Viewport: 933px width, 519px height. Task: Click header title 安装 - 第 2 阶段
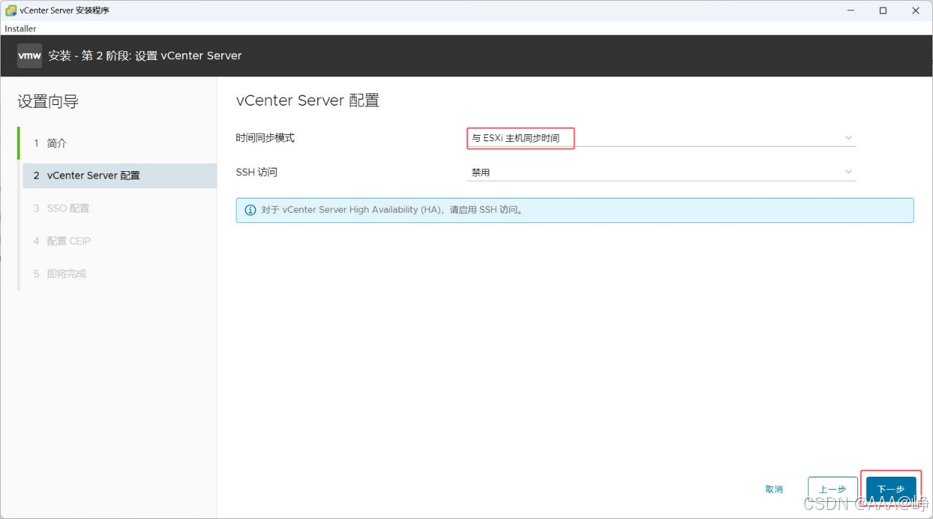tap(145, 56)
